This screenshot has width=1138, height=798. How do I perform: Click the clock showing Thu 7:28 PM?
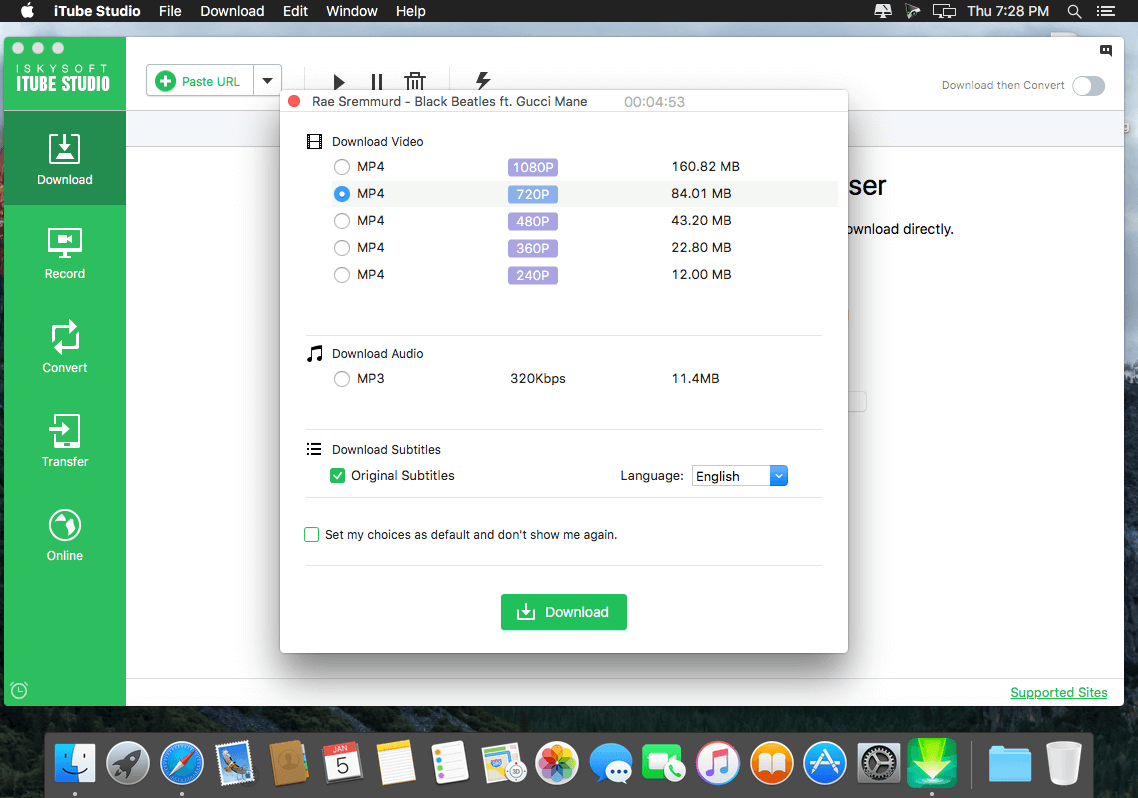click(x=1008, y=11)
